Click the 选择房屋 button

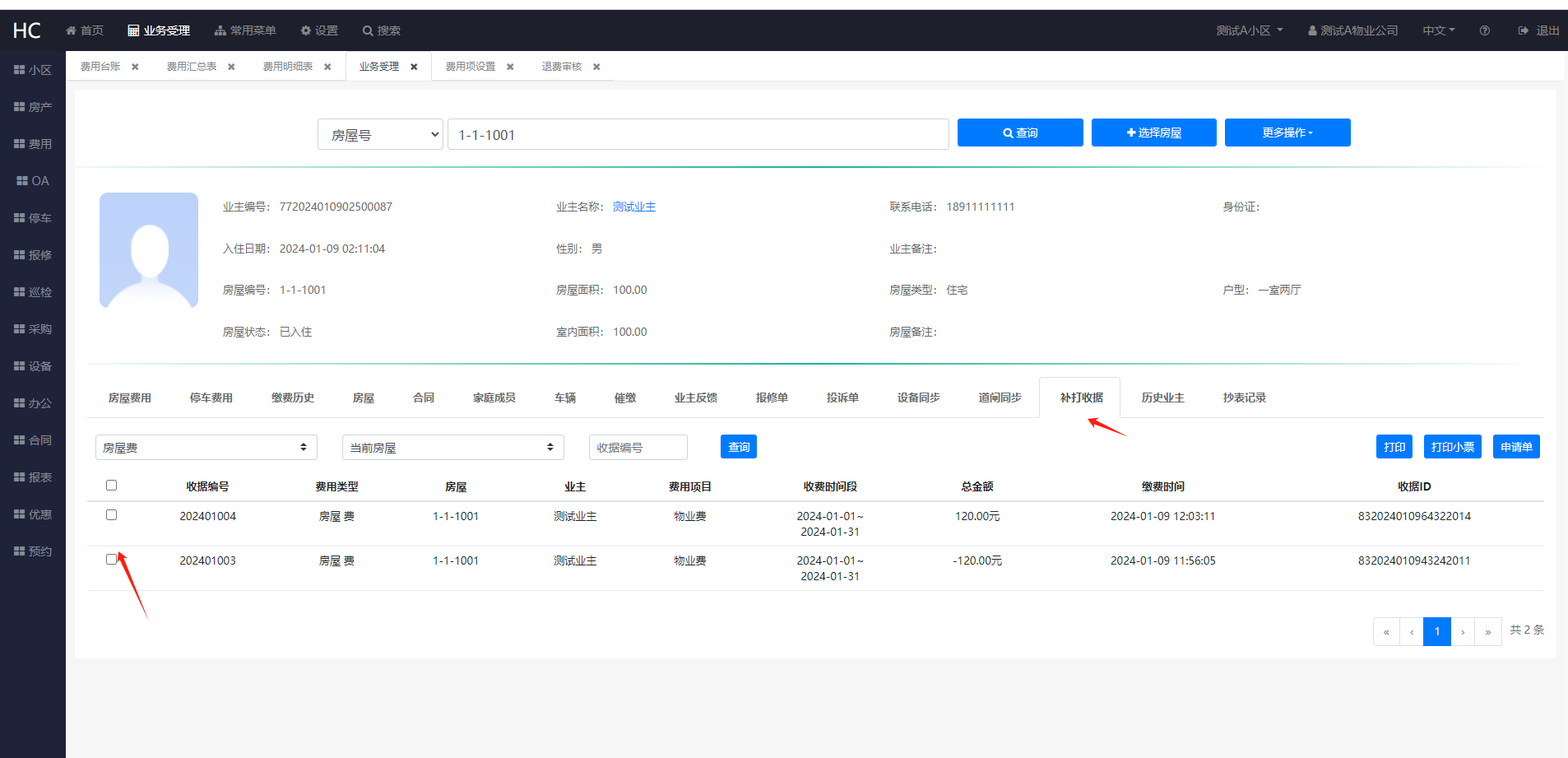point(1153,133)
